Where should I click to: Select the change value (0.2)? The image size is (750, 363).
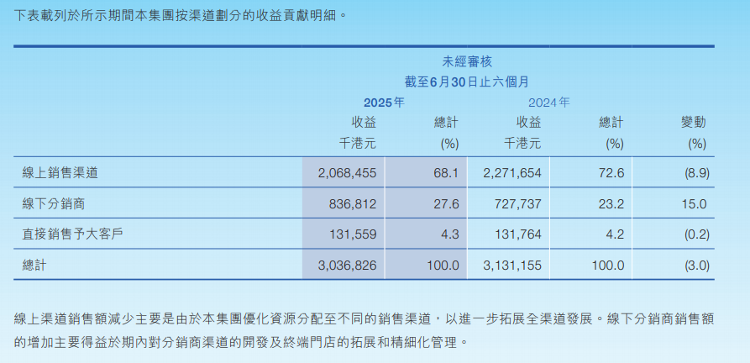coord(696,235)
